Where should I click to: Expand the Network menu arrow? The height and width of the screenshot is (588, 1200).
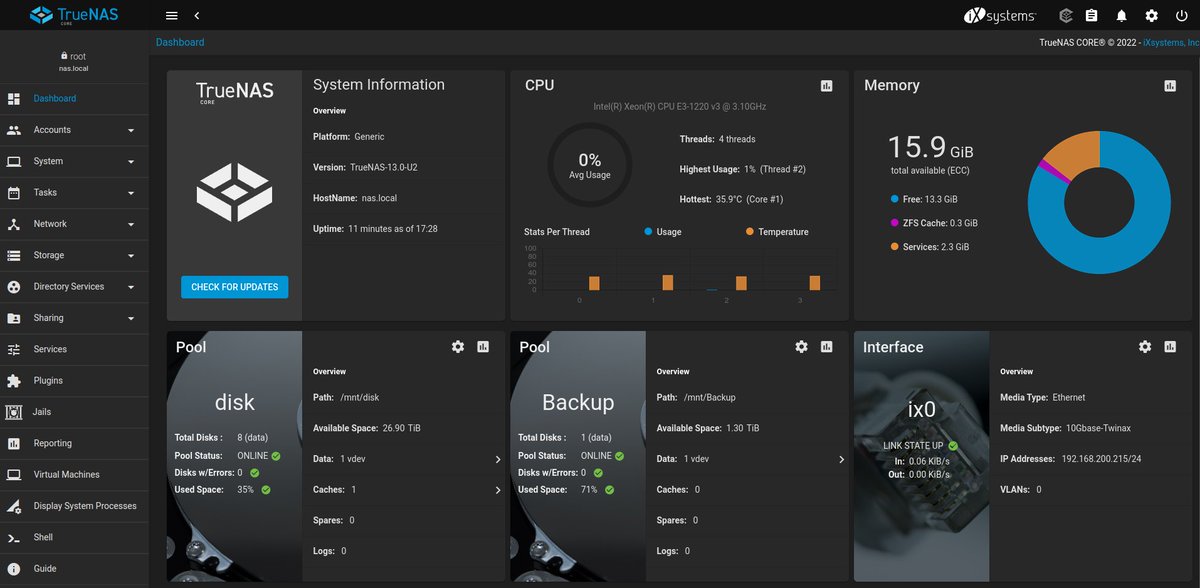click(131, 224)
